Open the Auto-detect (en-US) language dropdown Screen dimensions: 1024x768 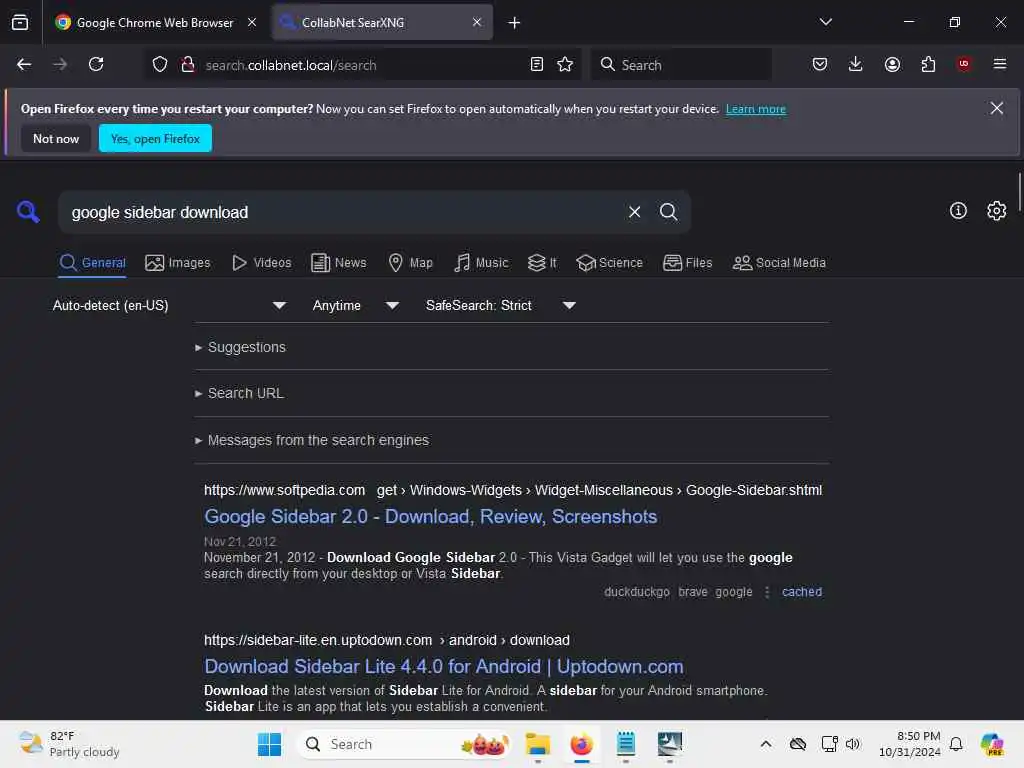tap(169, 306)
